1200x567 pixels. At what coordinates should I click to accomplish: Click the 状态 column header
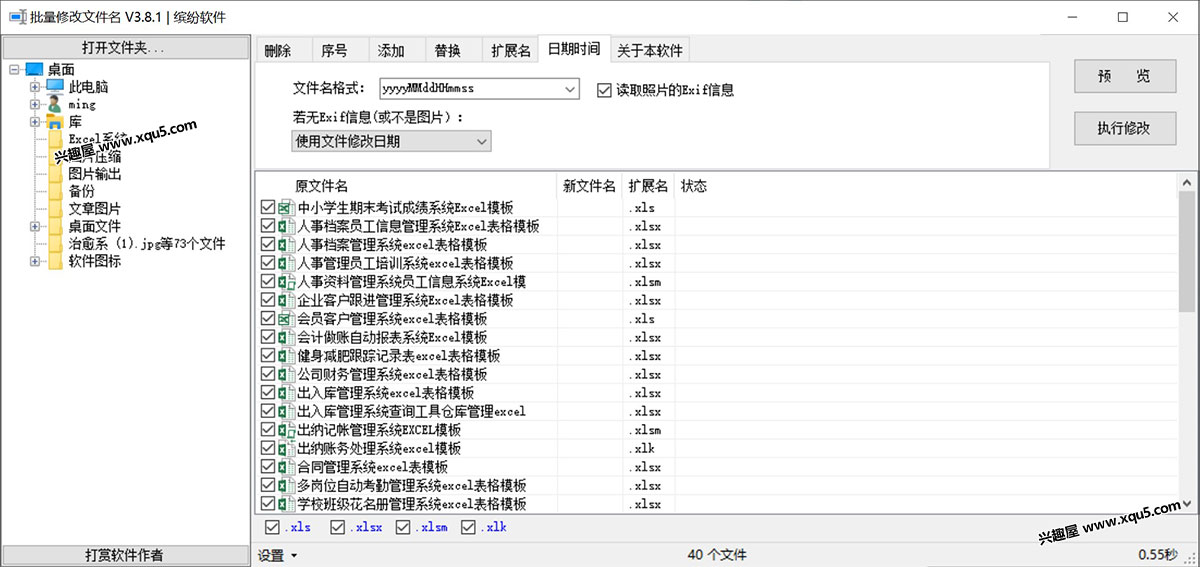[x=694, y=186]
